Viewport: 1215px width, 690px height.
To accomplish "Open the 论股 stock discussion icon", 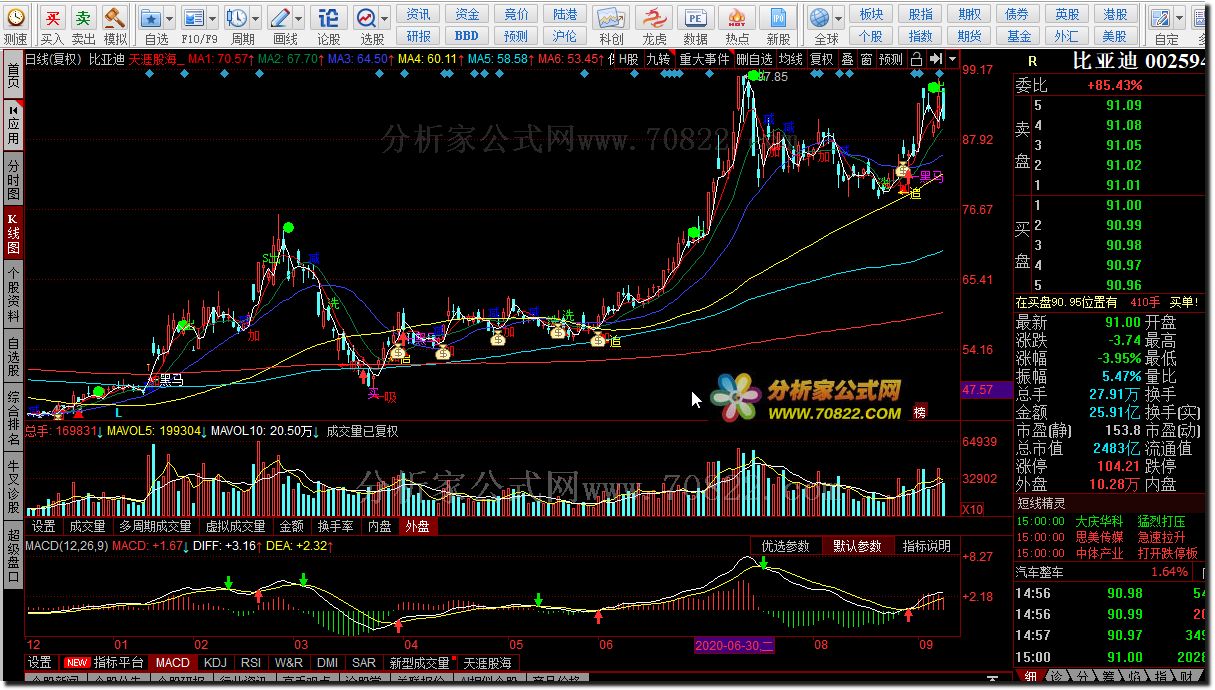I will (x=328, y=18).
